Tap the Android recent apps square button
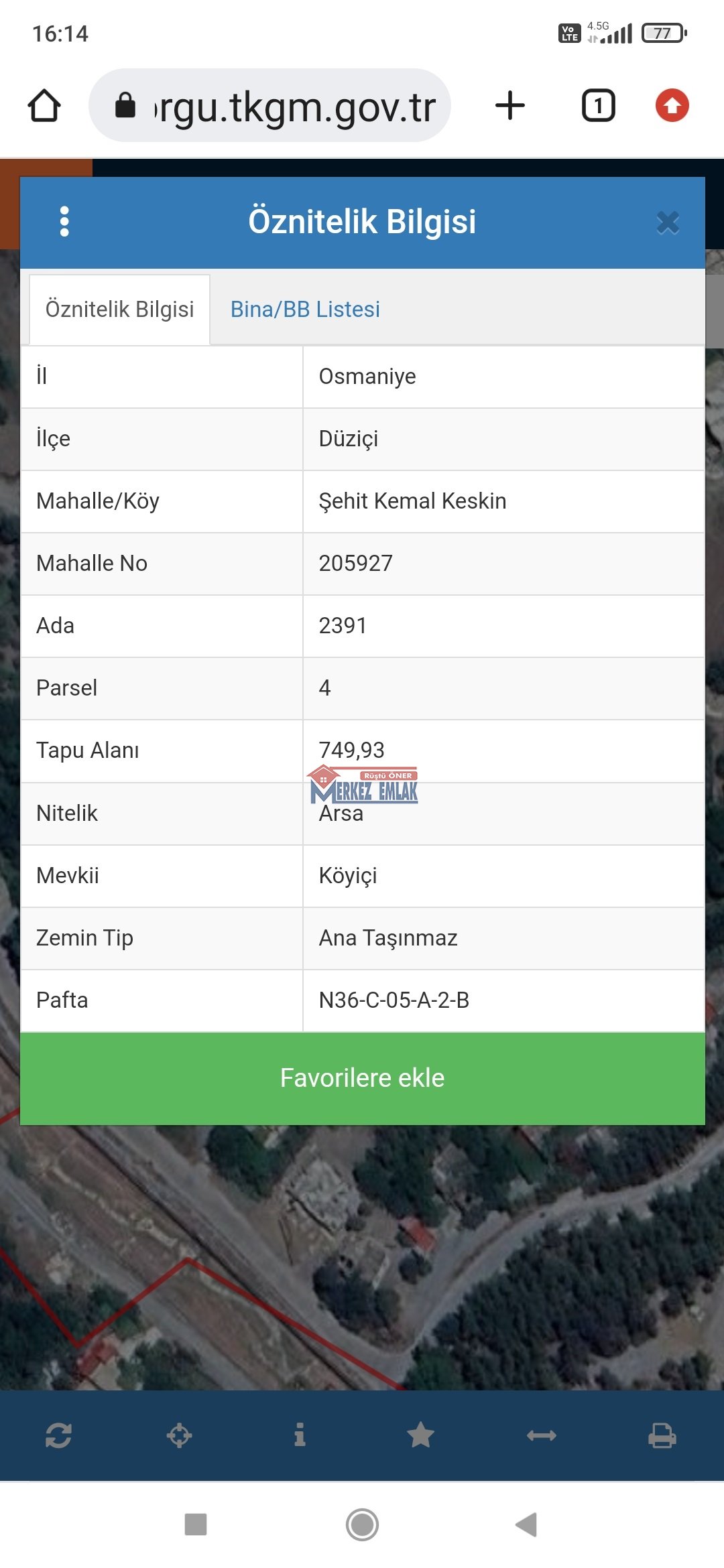 pos(196,1524)
